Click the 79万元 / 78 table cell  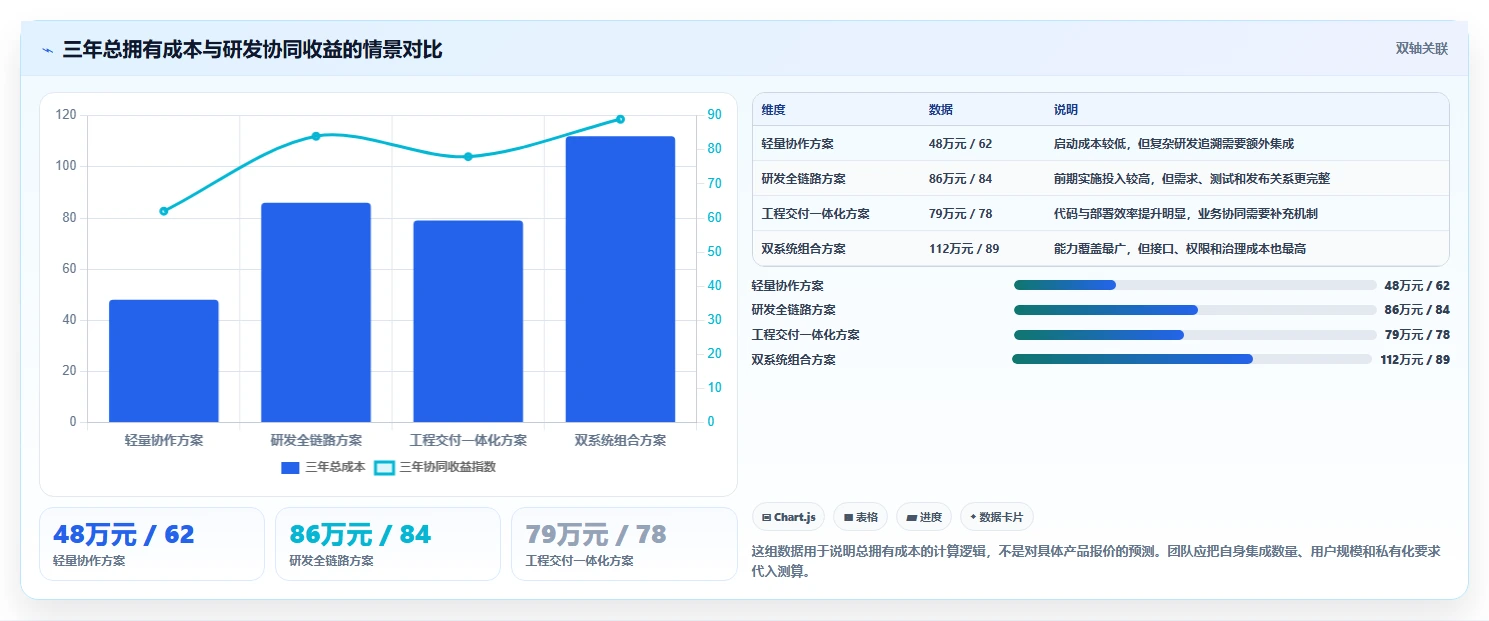pyautogui.click(x=960, y=214)
